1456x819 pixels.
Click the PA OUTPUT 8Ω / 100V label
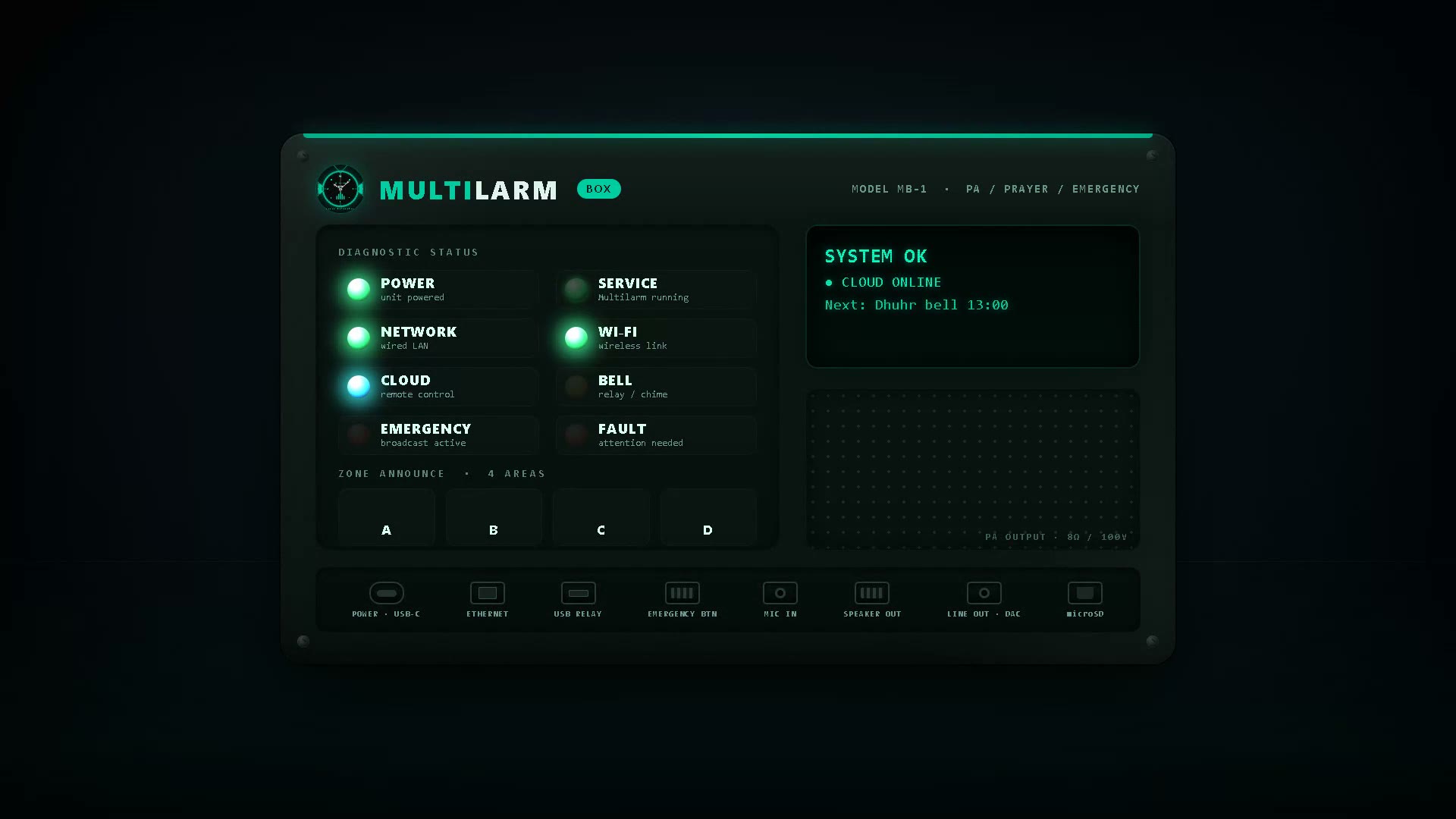(1056, 537)
